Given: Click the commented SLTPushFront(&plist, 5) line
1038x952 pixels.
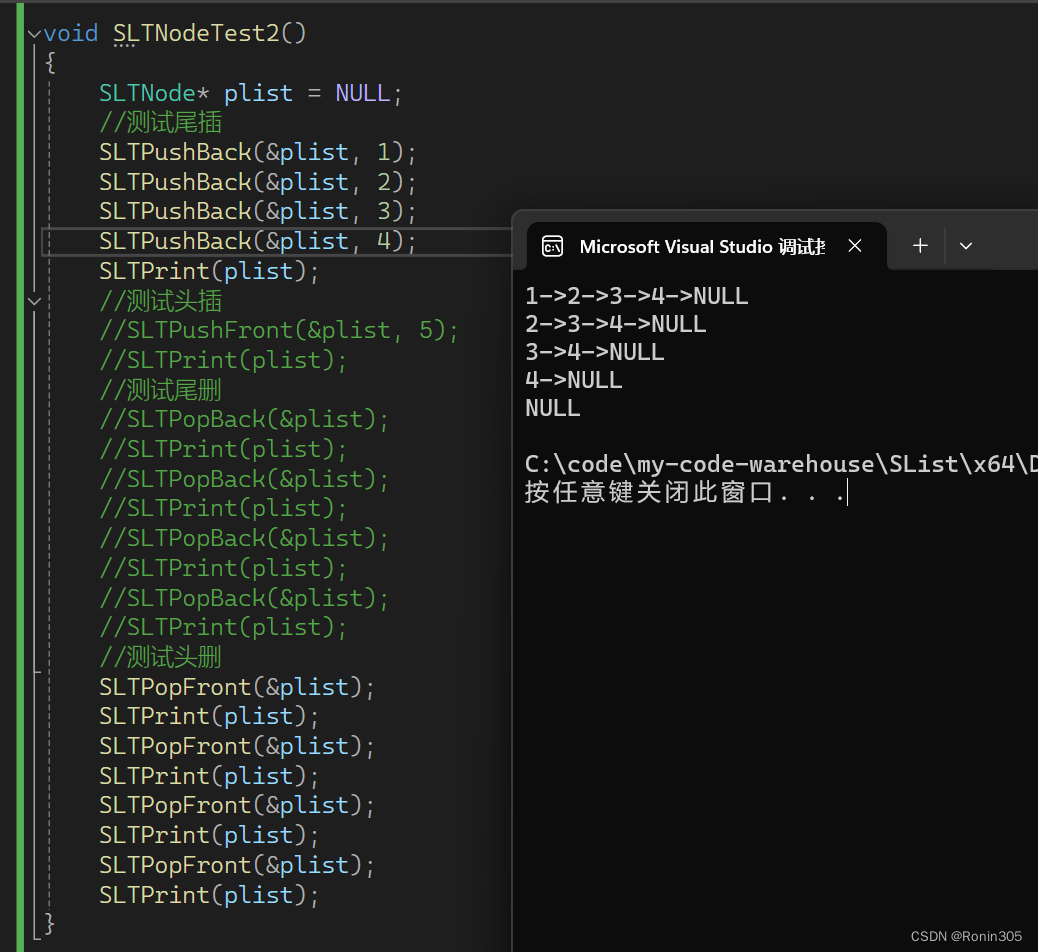Looking at the screenshot, I should tap(278, 331).
